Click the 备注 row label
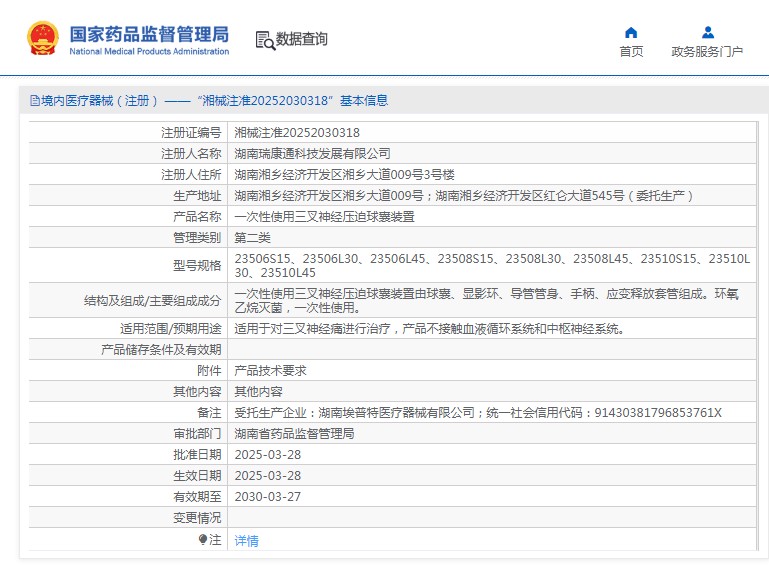 click(x=209, y=412)
